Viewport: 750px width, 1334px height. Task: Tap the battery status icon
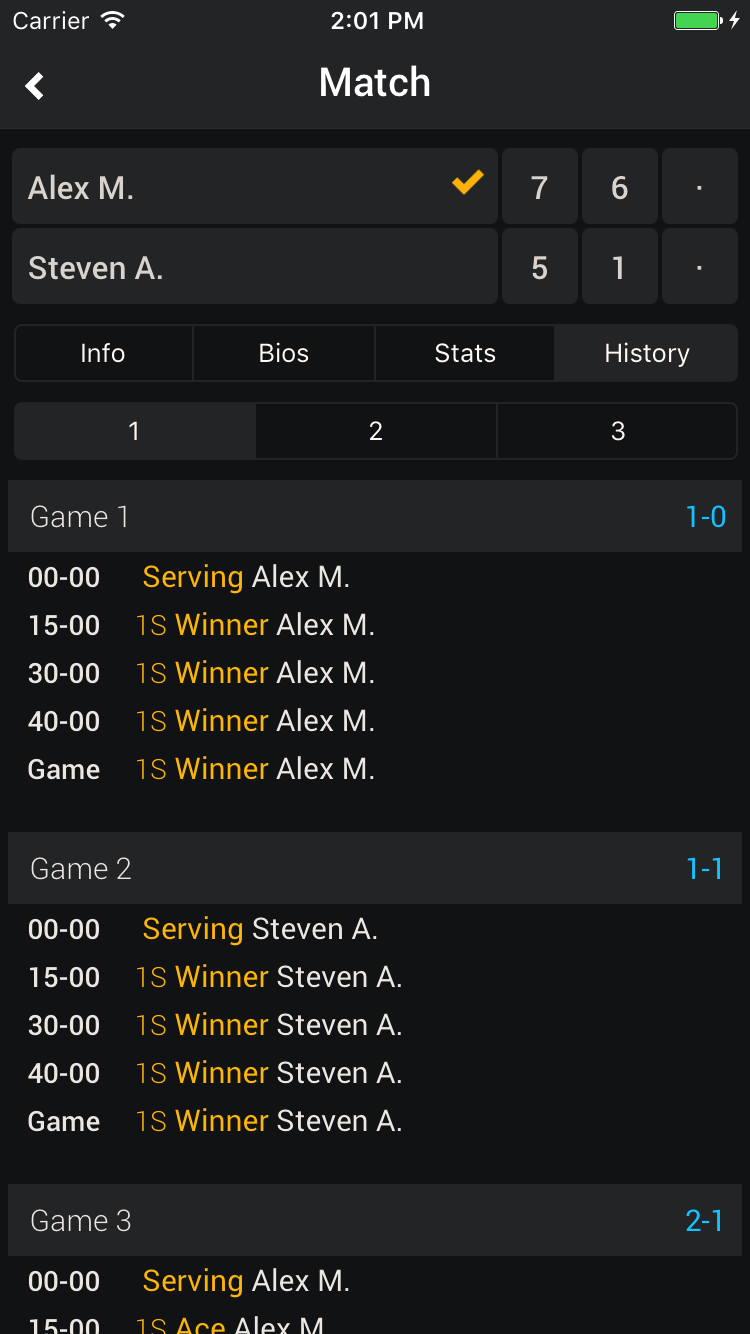pos(697,21)
